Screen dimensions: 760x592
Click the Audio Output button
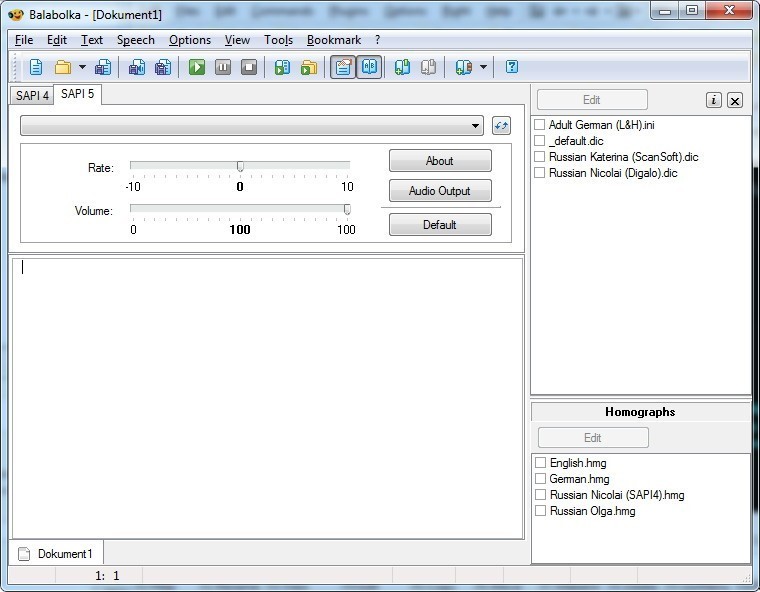point(440,191)
